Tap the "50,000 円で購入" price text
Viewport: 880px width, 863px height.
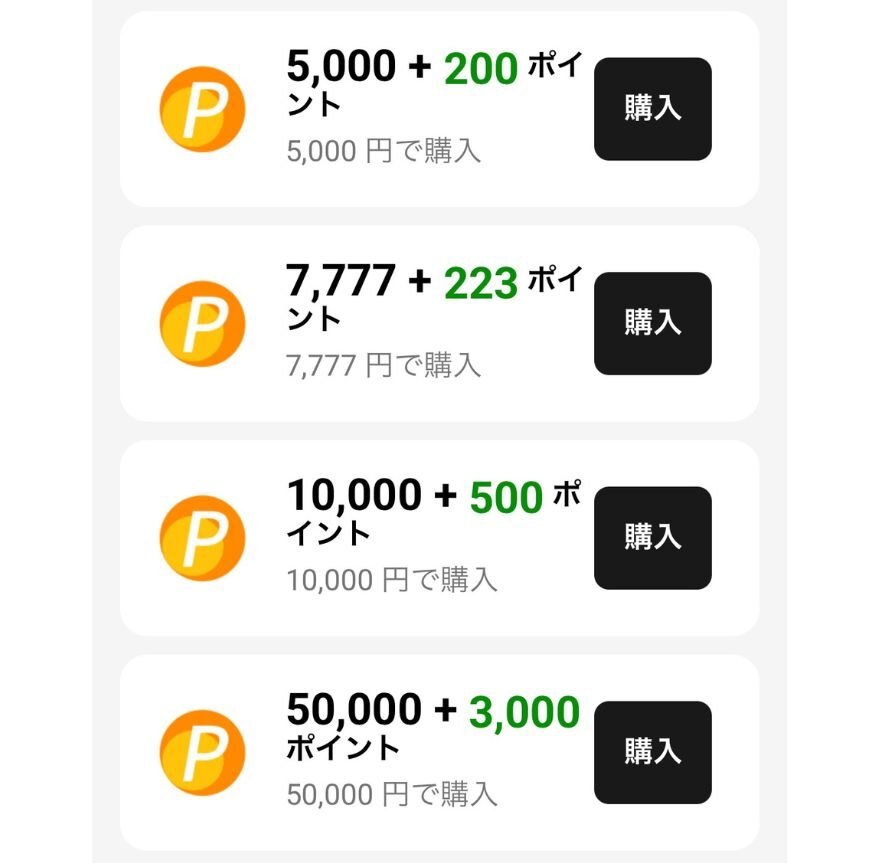pos(392,795)
